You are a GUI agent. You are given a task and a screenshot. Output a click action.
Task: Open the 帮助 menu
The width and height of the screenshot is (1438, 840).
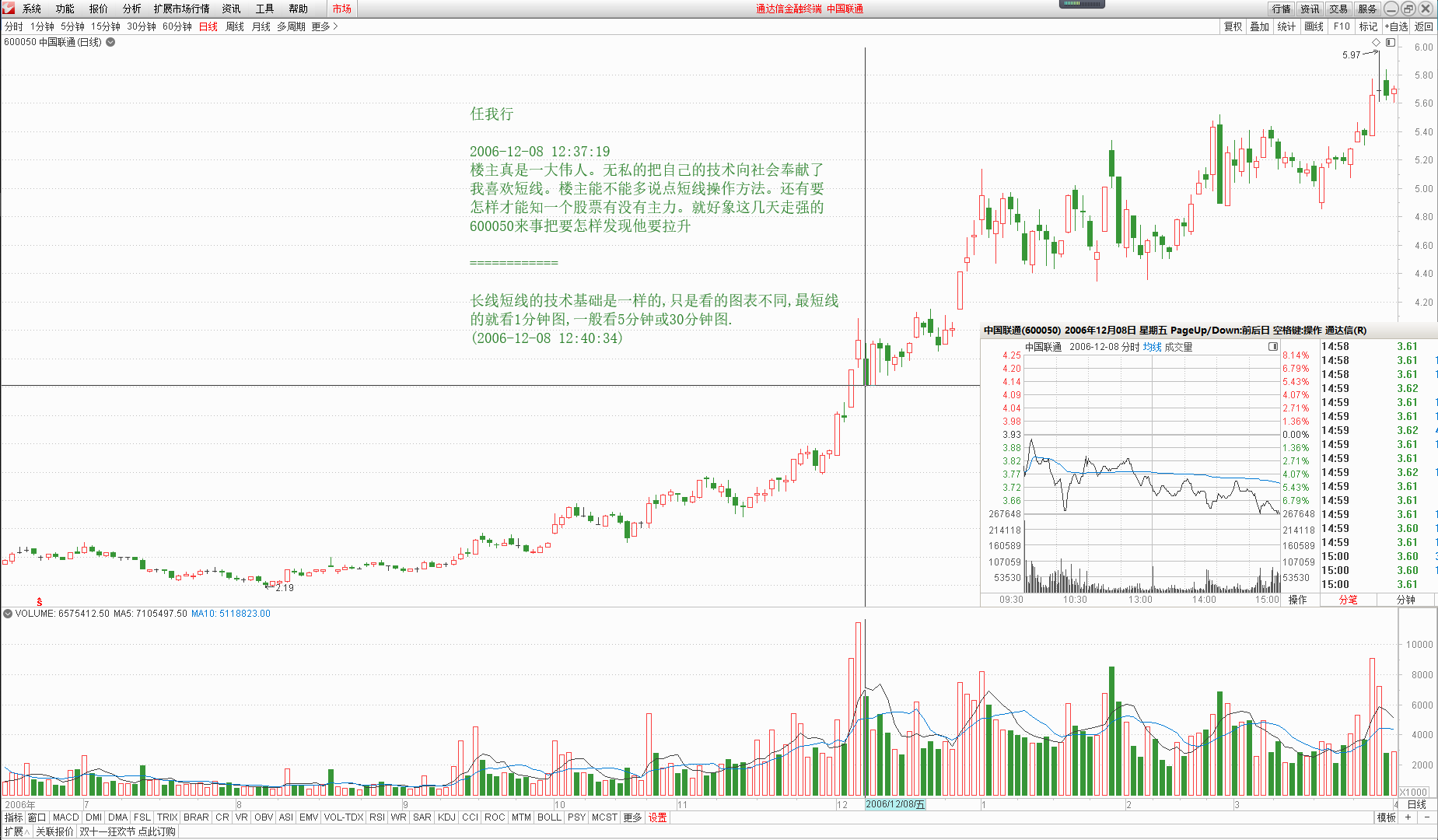[x=299, y=9]
